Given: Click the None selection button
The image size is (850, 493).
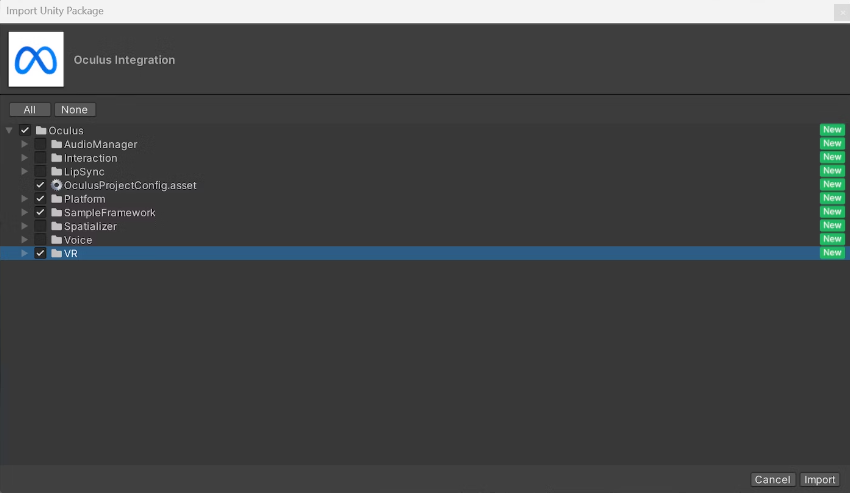Looking at the screenshot, I should point(74,110).
